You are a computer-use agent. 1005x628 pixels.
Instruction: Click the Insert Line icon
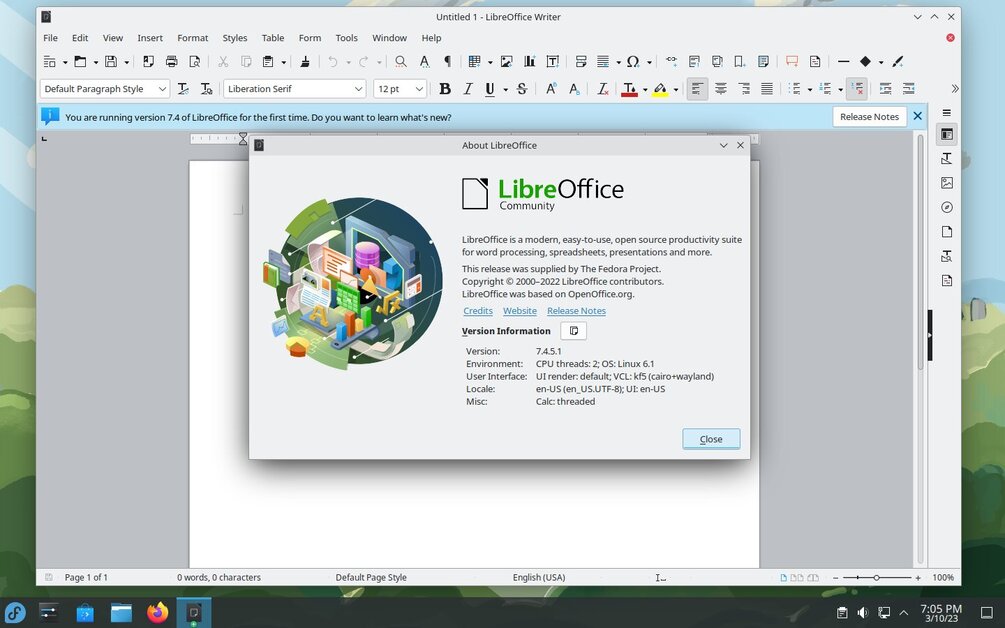843,62
